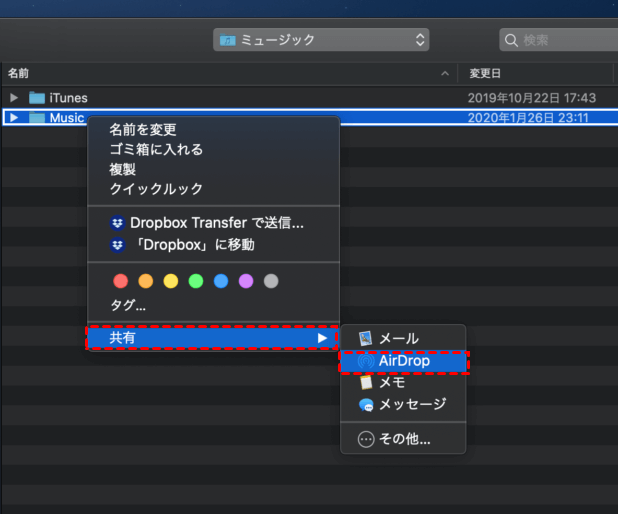Share via AirDrop in submenu
618x514 pixels.
pyautogui.click(x=404, y=361)
